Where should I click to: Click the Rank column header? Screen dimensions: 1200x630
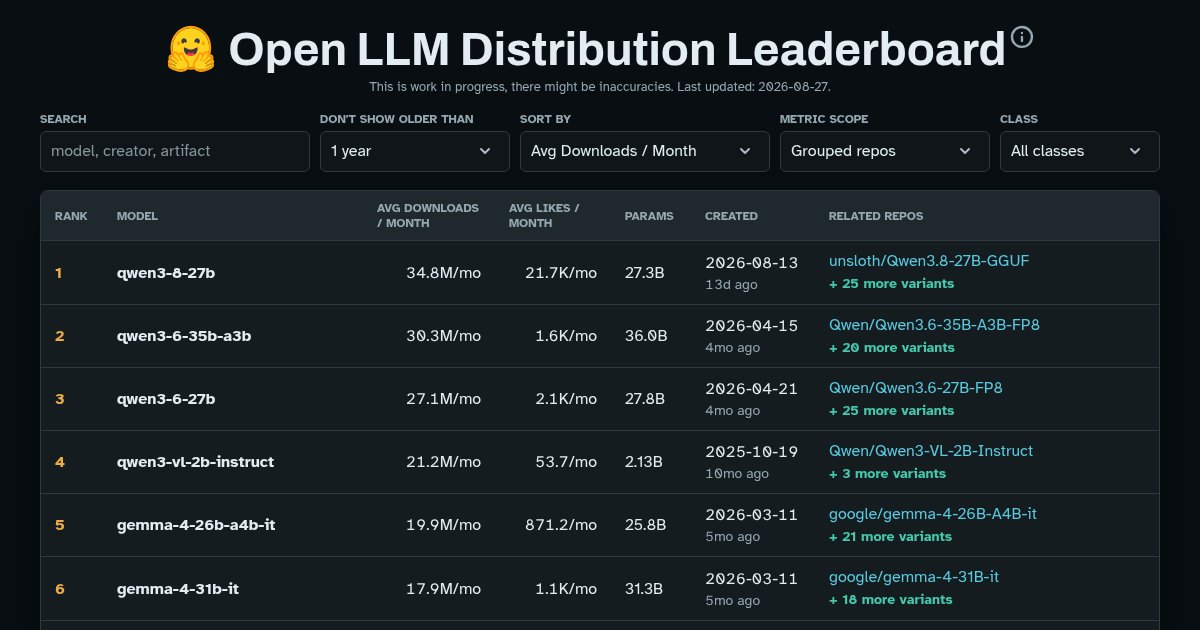pos(71,216)
